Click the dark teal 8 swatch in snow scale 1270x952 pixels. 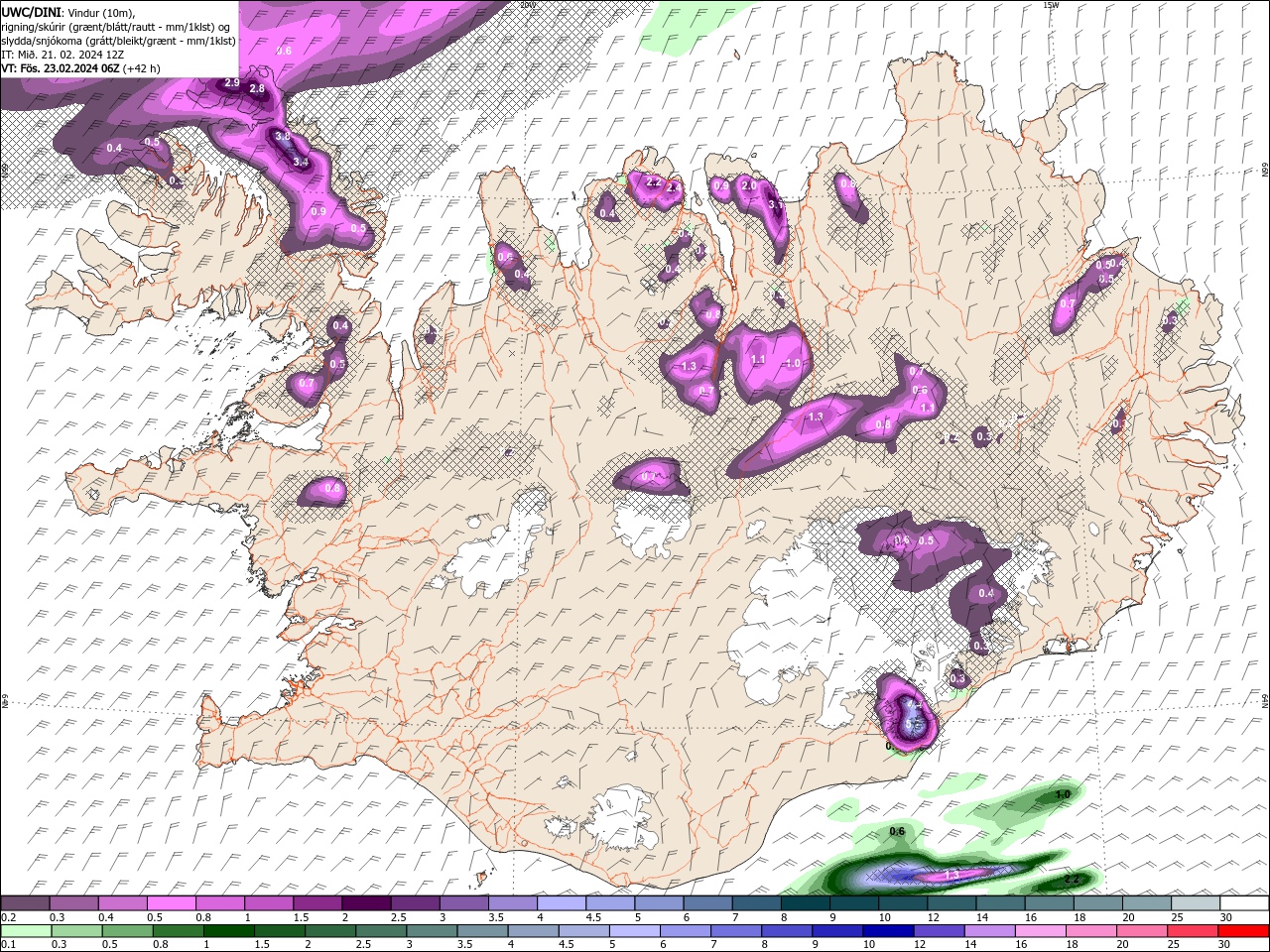point(806,903)
